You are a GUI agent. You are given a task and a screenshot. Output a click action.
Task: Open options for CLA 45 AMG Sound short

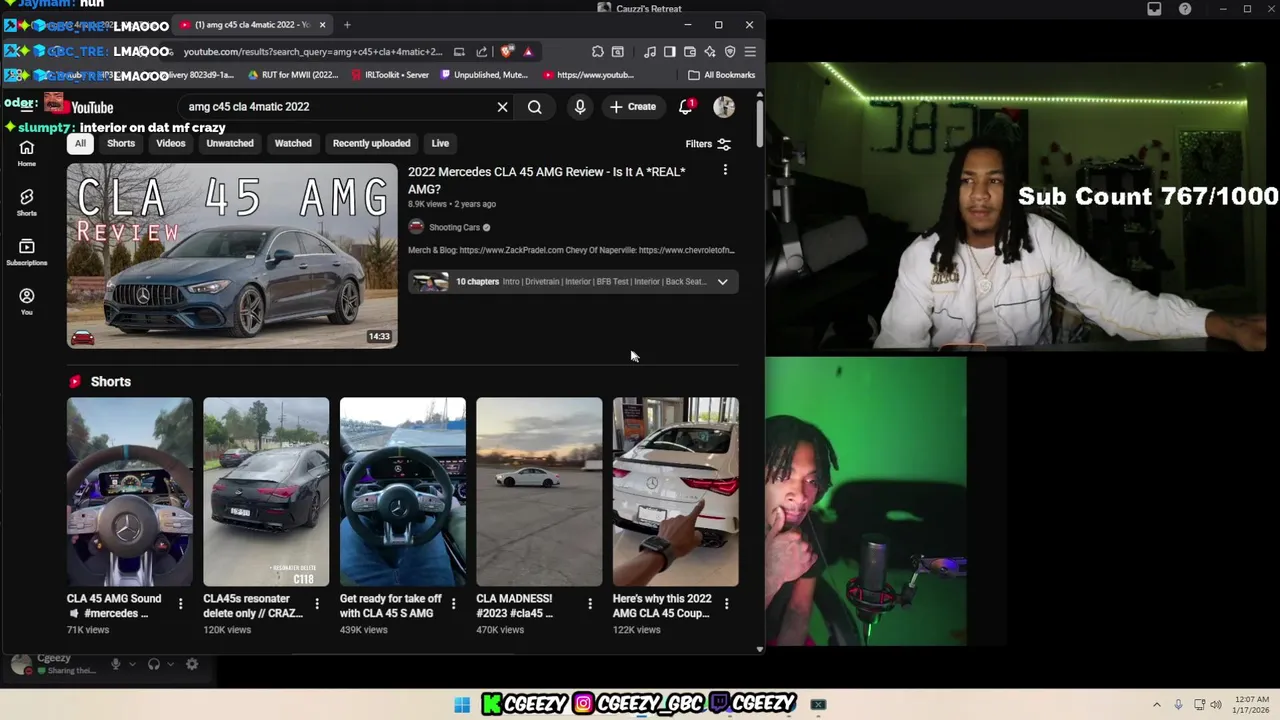click(180, 604)
